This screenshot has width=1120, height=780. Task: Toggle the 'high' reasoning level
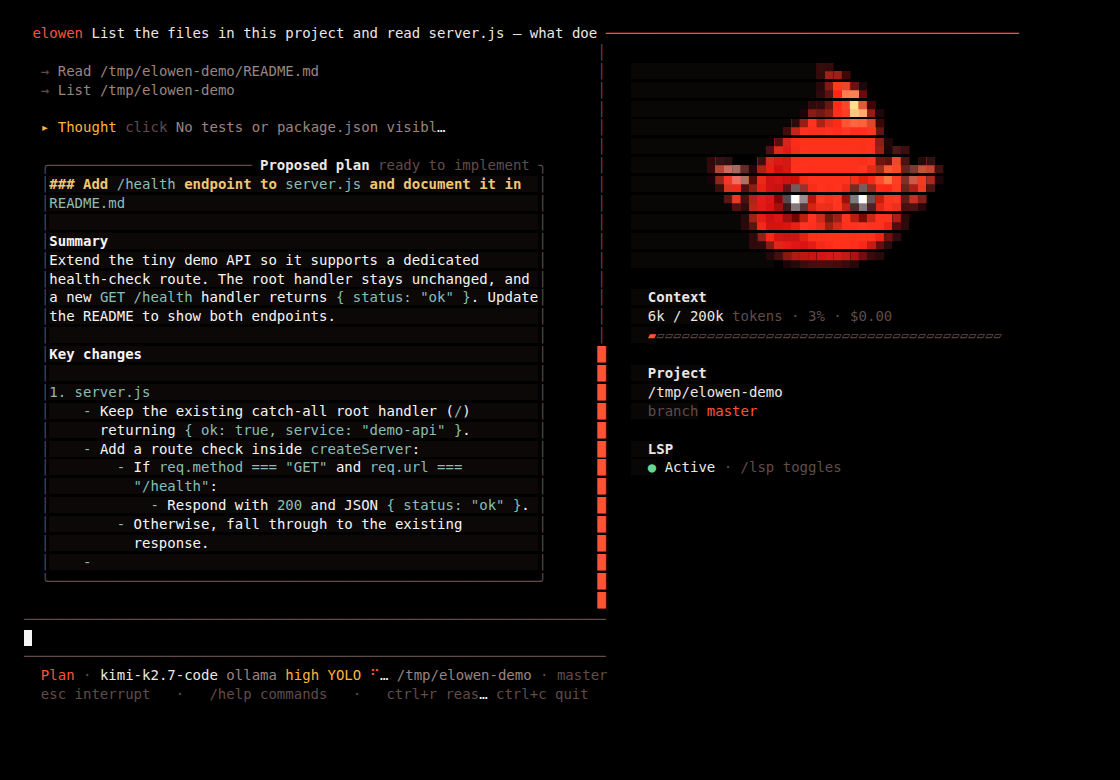(x=302, y=675)
